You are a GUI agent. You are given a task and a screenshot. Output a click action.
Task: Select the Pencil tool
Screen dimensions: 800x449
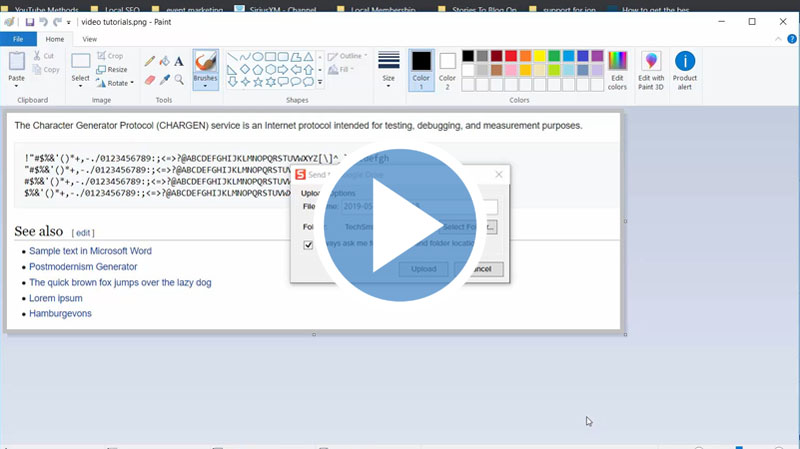150,61
